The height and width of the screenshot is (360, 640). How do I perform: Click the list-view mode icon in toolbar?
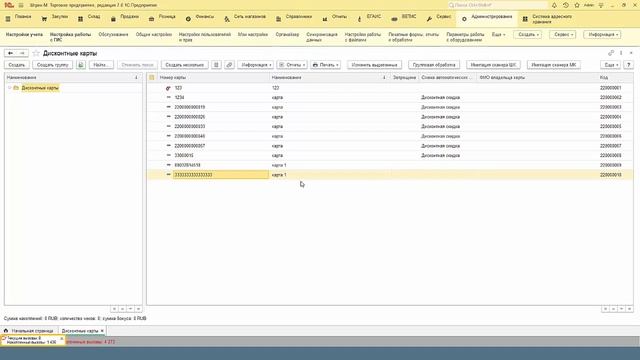pyautogui.click(x=216, y=65)
